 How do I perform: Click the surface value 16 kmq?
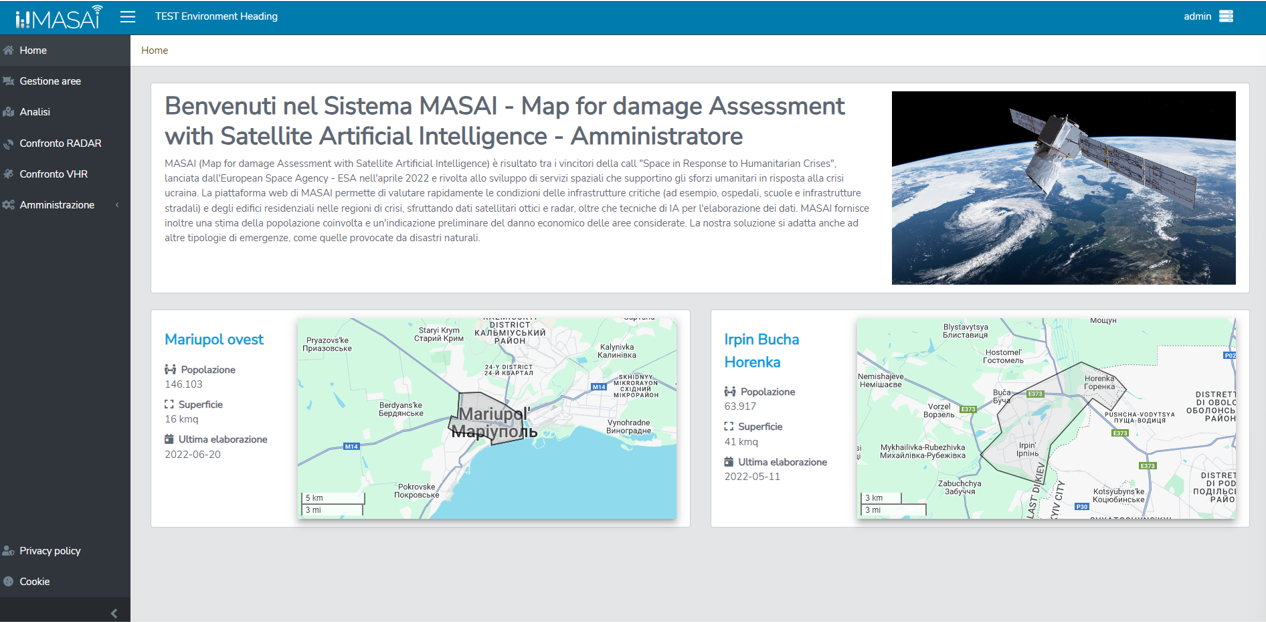pos(181,420)
